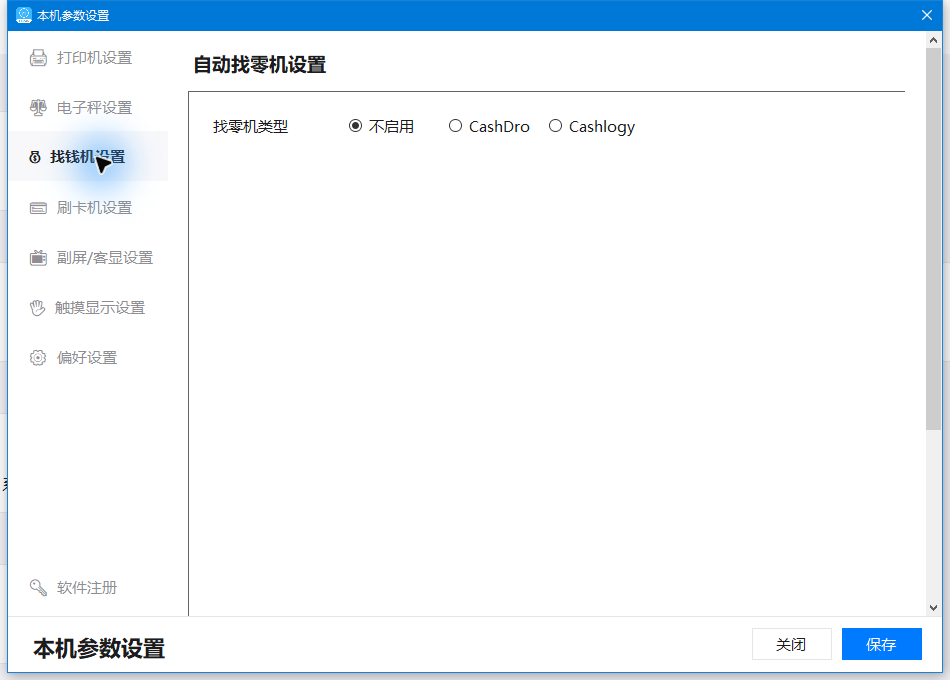Choose the Cashlogy radio option
The height and width of the screenshot is (680, 950).
[x=555, y=126]
